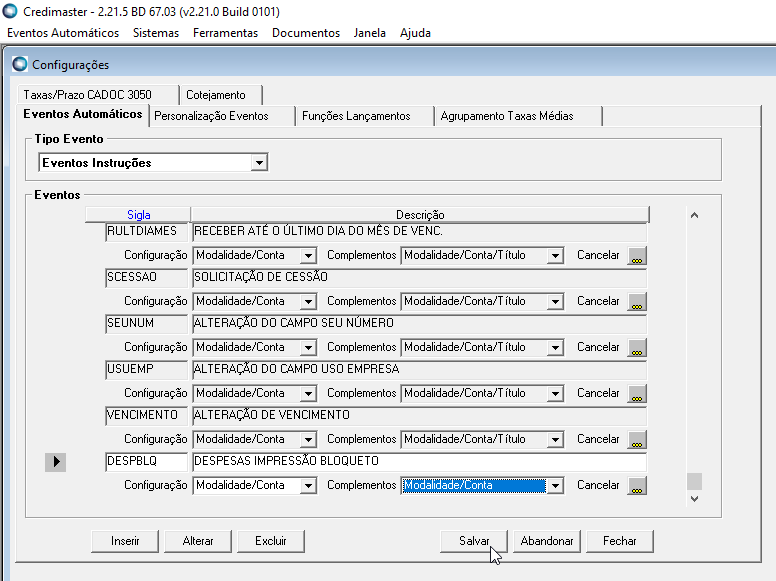This screenshot has width=776, height=581.
Task: Expand Configuração dropdown for SEUNUM
Action: (x=308, y=347)
